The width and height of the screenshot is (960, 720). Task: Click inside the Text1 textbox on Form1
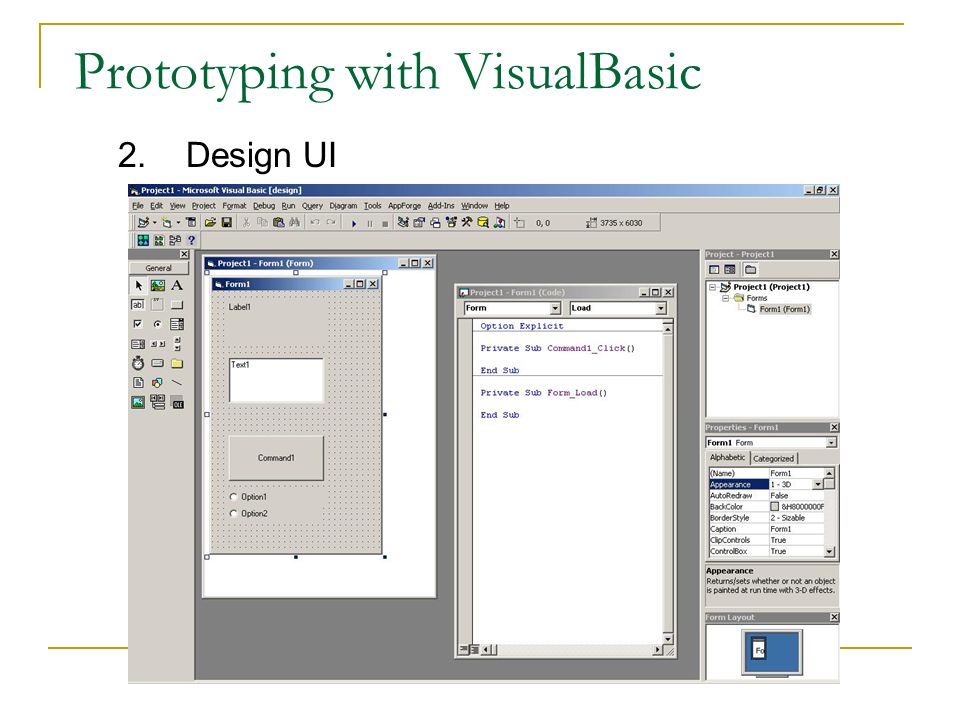[x=276, y=380]
